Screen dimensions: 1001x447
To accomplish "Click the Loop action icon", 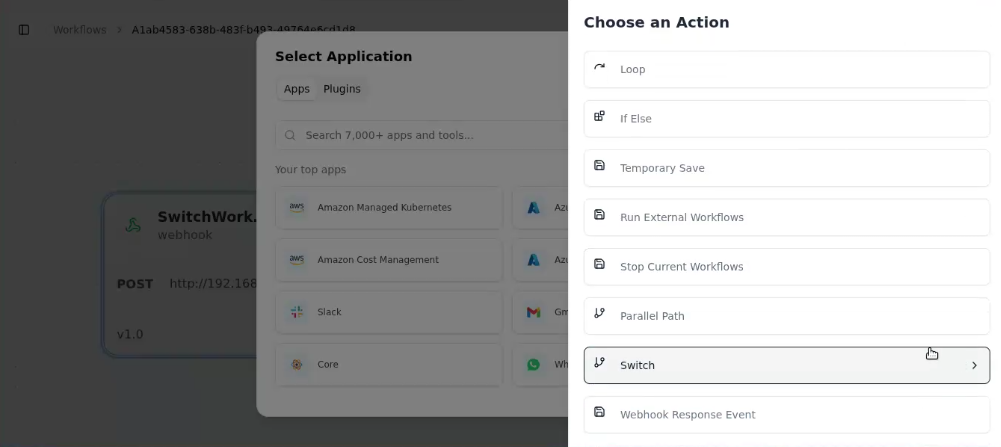I will pyautogui.click(x=600, y=68).
